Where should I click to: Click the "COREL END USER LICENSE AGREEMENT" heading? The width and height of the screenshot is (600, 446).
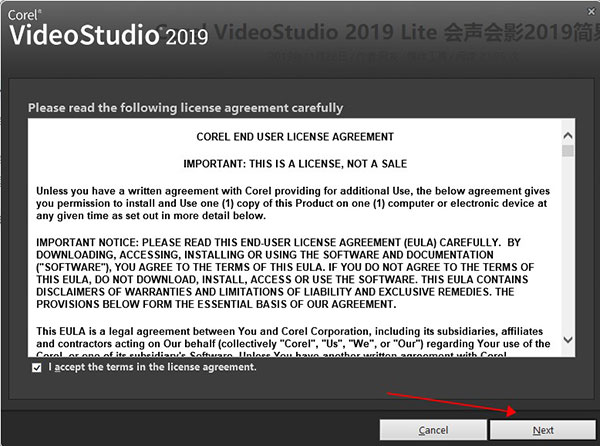[x=296, y=136]
